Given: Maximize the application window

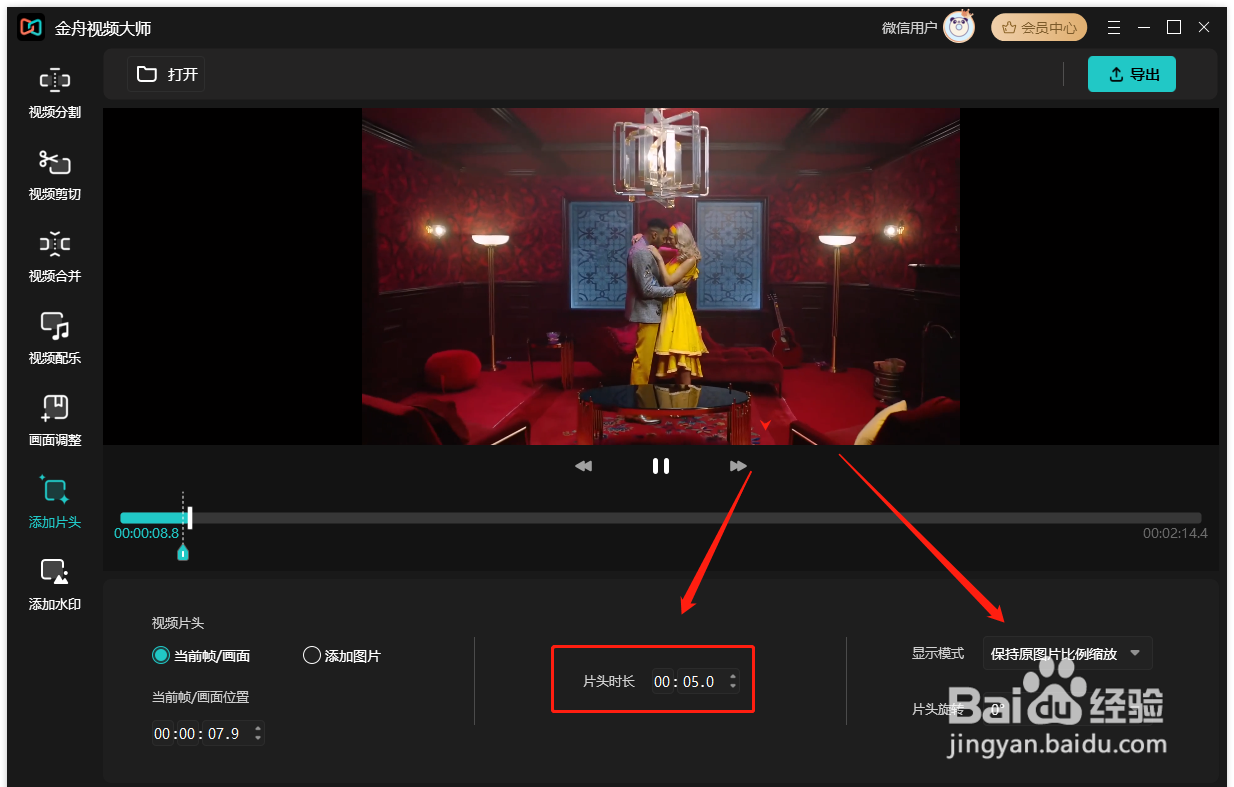Looking at the screenshot, I should tap(1174, 28).
